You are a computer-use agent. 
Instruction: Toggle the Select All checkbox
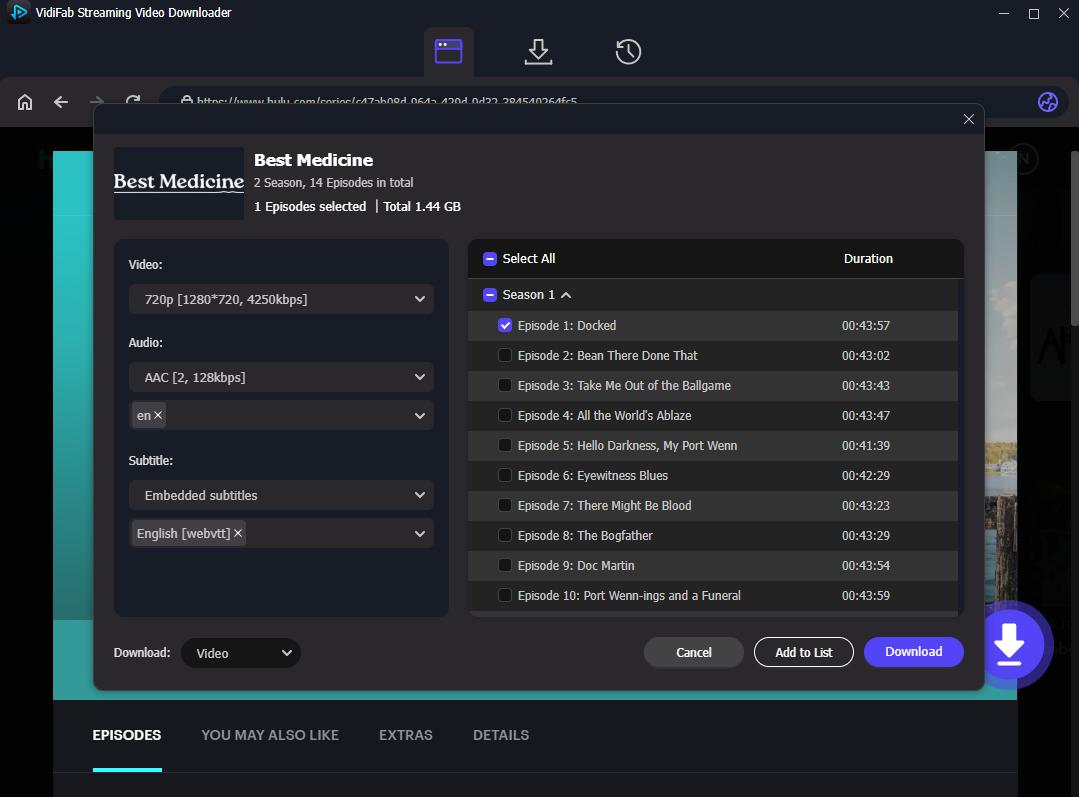490,259
